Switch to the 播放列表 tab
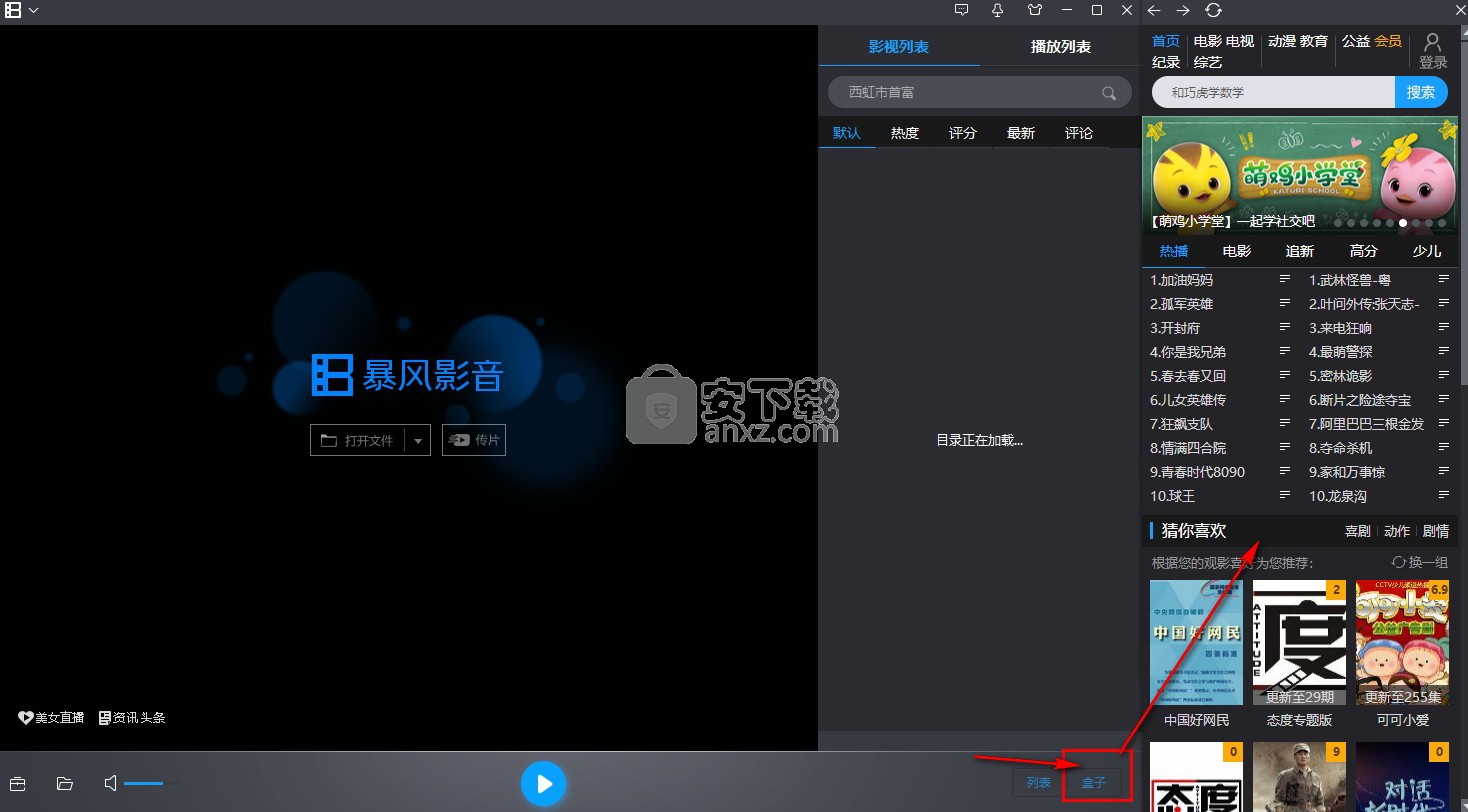This screenshot has width=1468, height=812. coord(1061,47)
